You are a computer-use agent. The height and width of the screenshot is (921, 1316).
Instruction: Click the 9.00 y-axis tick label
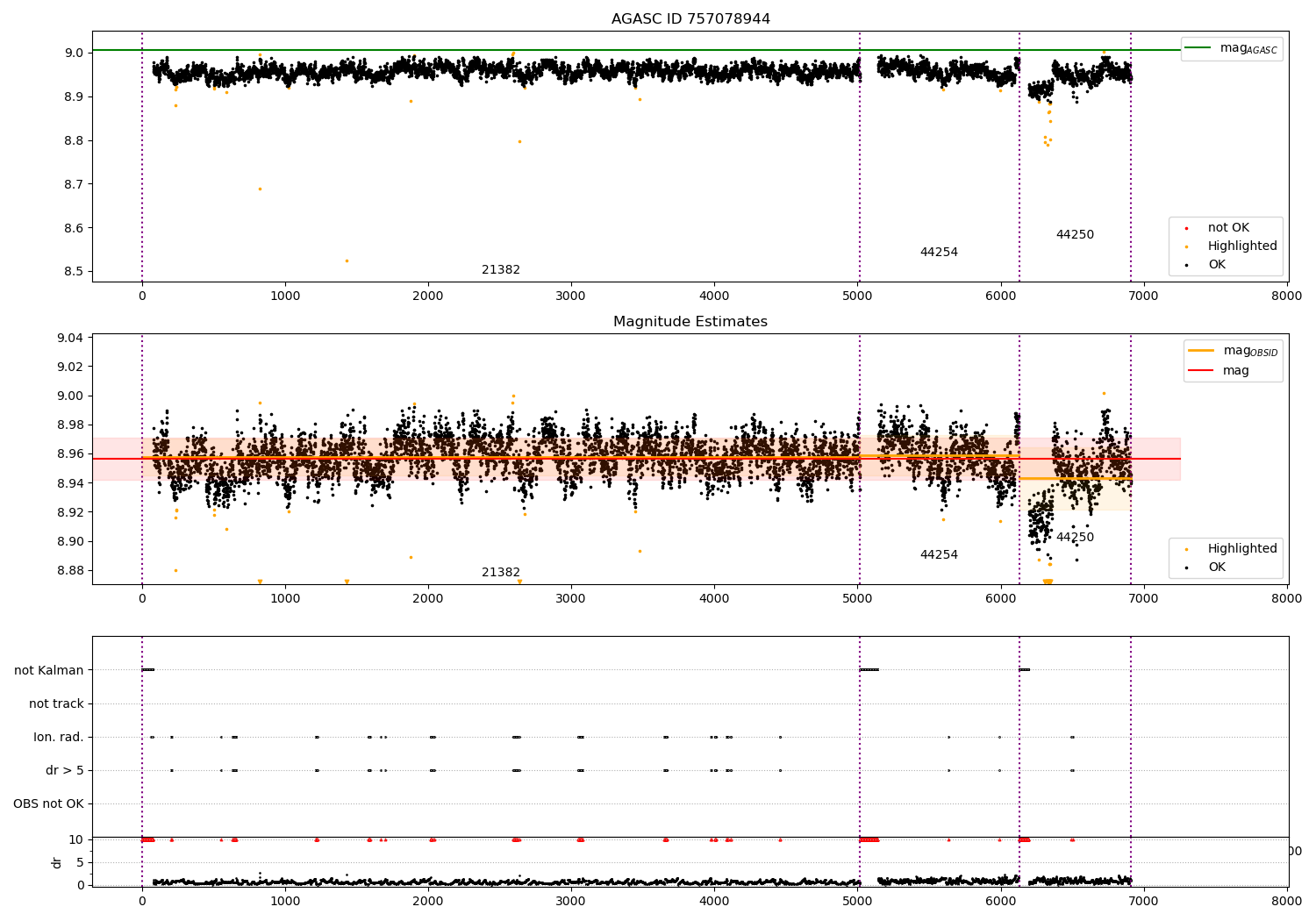[x=70, y=396]
